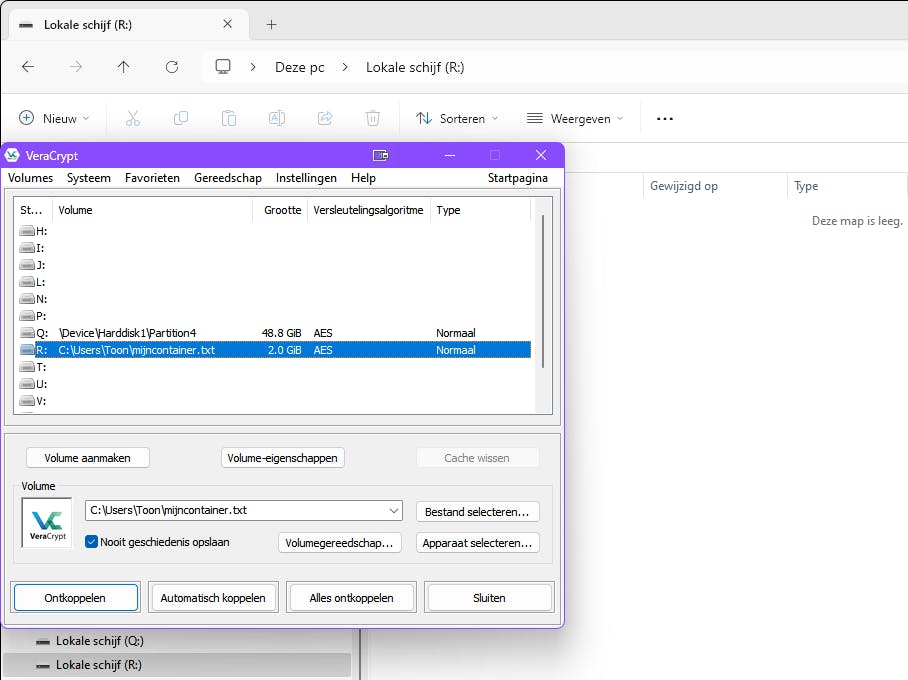Sort by Versleutelingsalgoritme column header
Viewport: 908px width, 680px height.
tap(368, 210)
